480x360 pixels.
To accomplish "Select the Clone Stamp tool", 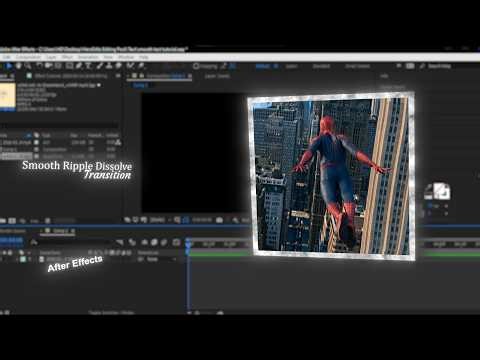I will pyautogui.click(x=109, y=66).
